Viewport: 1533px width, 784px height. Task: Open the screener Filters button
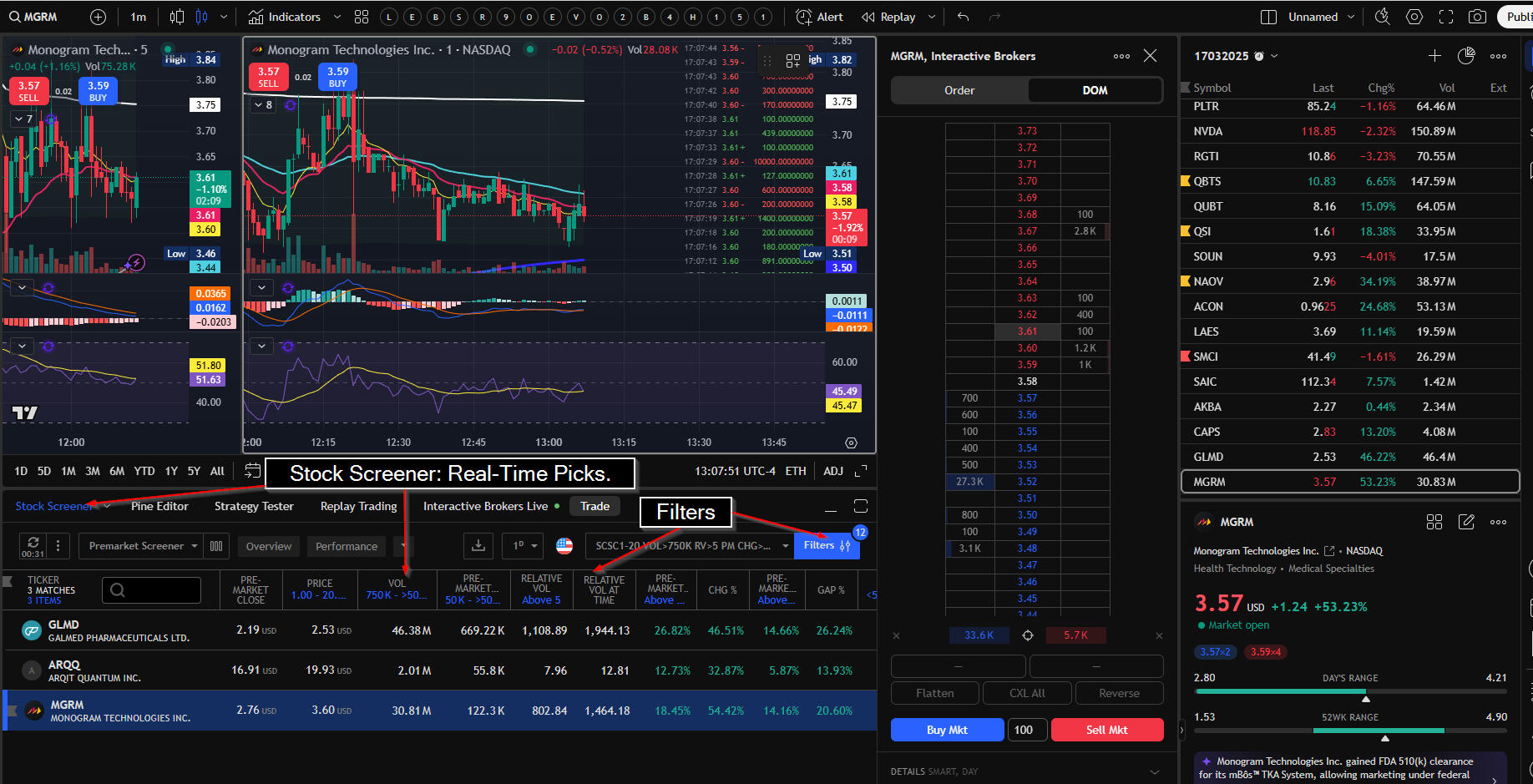click(827, 545)
